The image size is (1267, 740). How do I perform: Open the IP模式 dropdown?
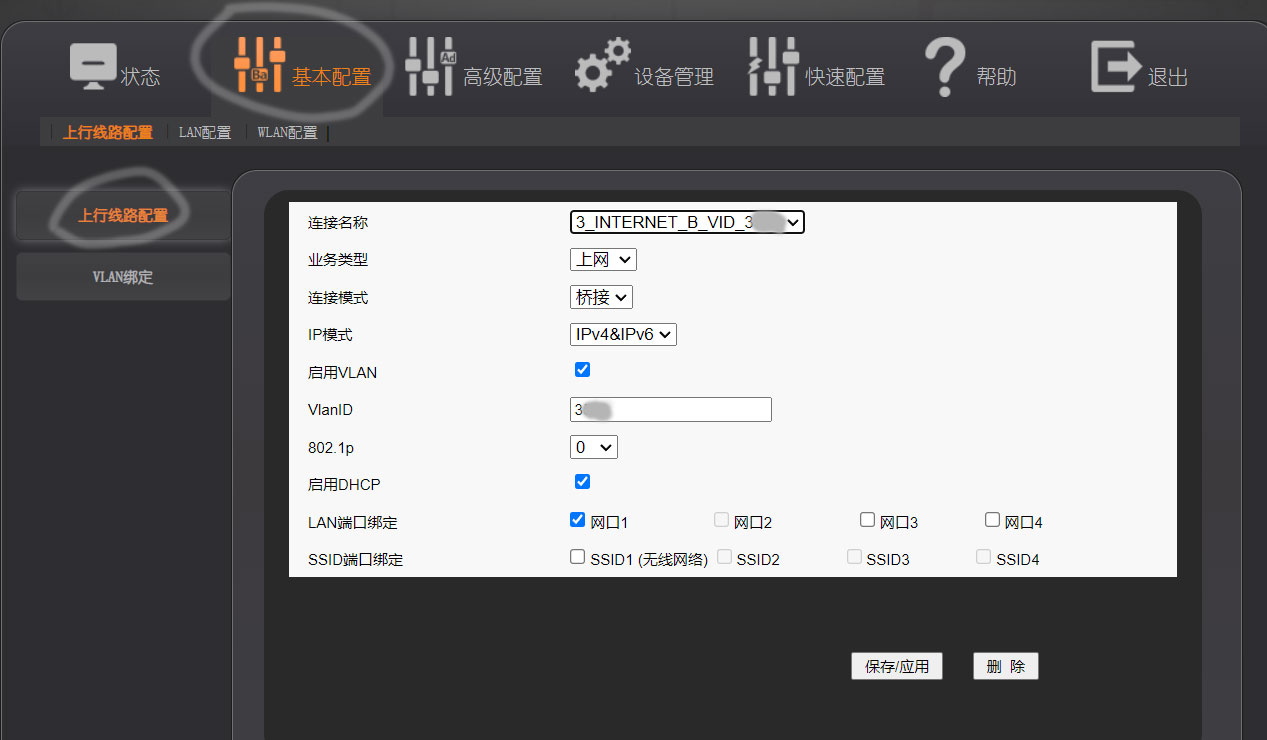coord(623,334)
